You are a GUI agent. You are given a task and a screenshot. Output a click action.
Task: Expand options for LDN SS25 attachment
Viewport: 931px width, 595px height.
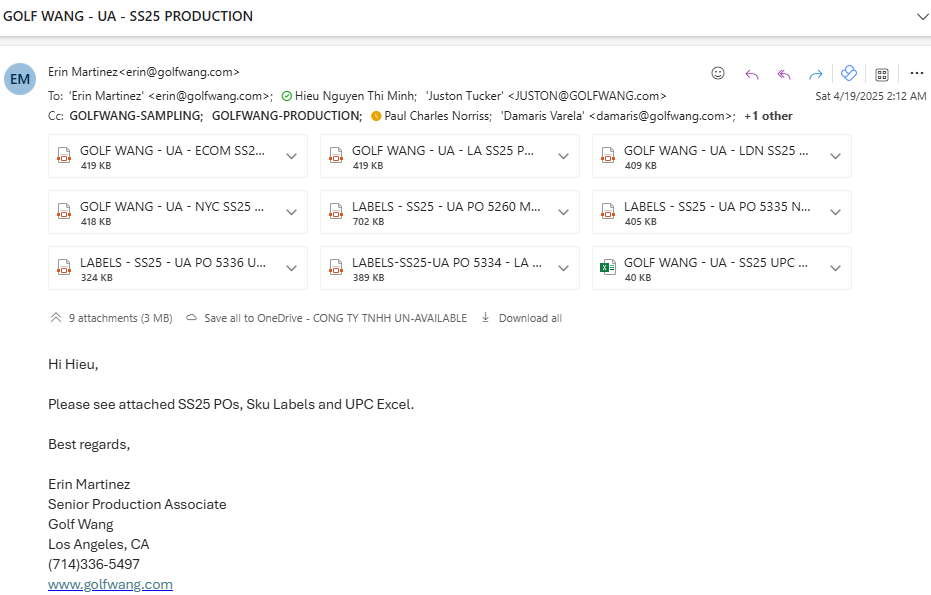[x=835, y=156]
